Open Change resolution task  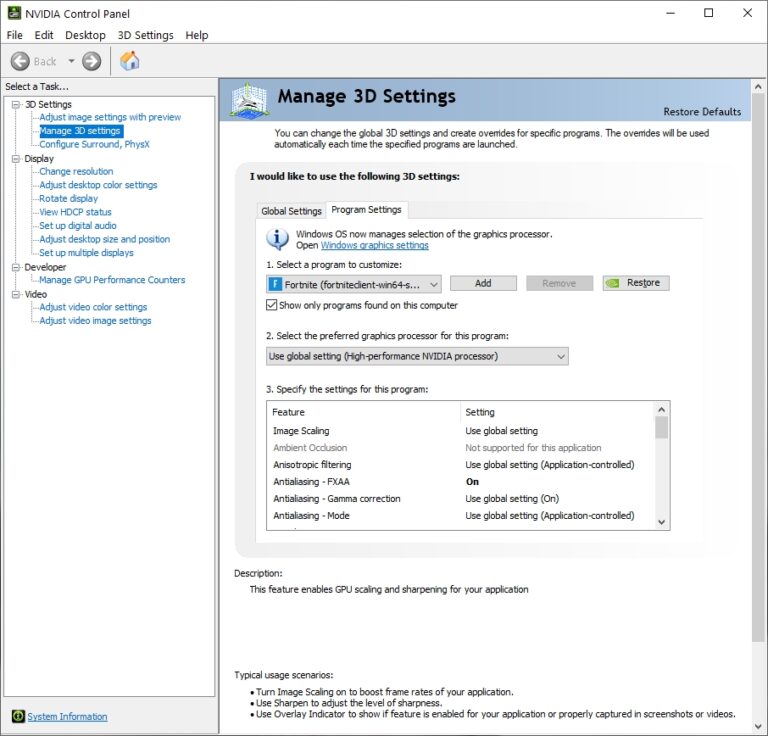pos(76,171)
